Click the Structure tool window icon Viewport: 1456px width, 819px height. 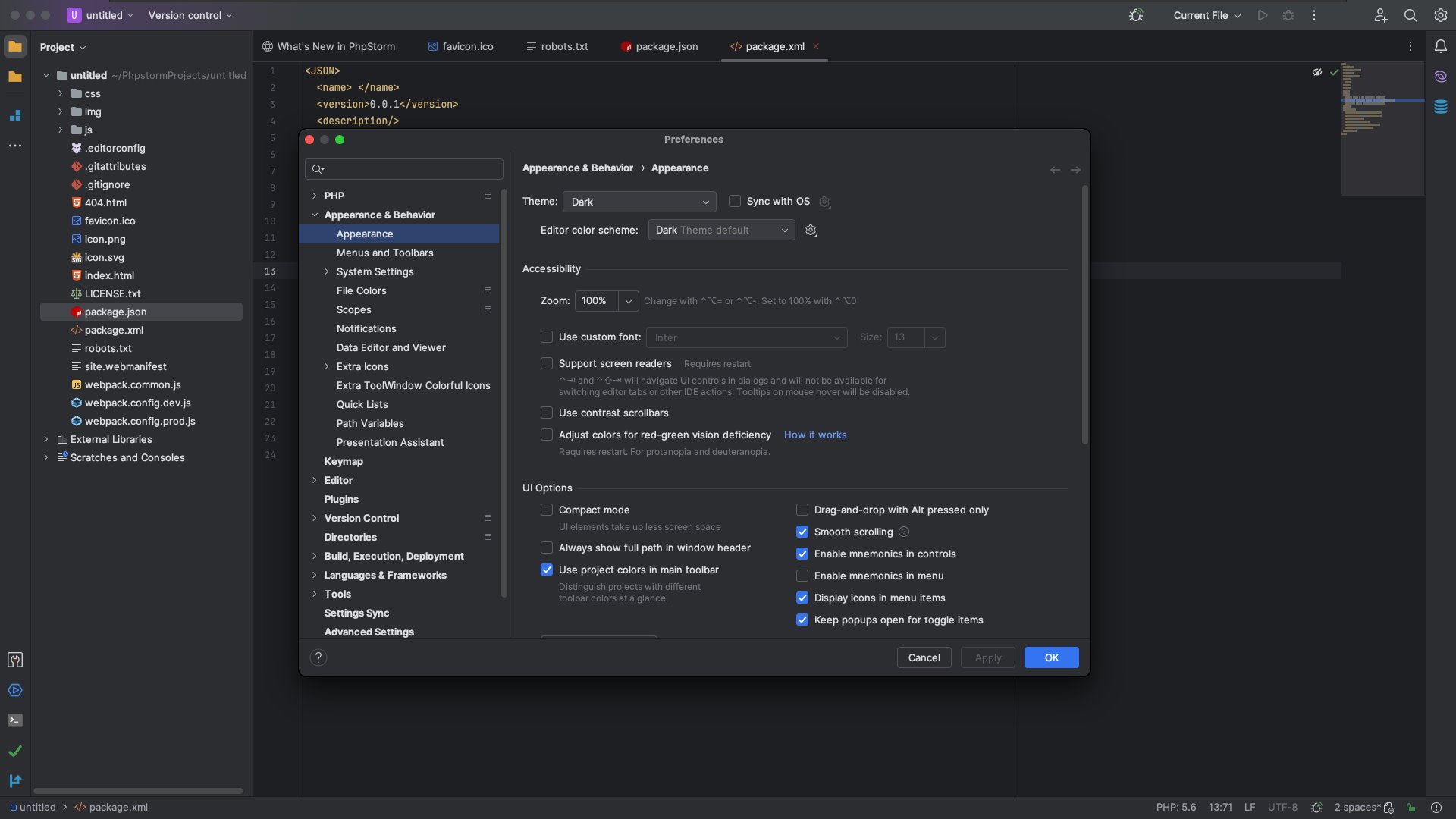(15, 115)
